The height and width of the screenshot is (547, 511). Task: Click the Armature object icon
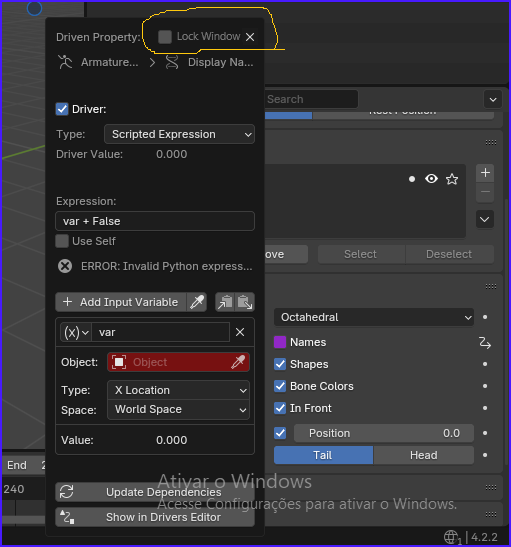(x=65, y=62)
